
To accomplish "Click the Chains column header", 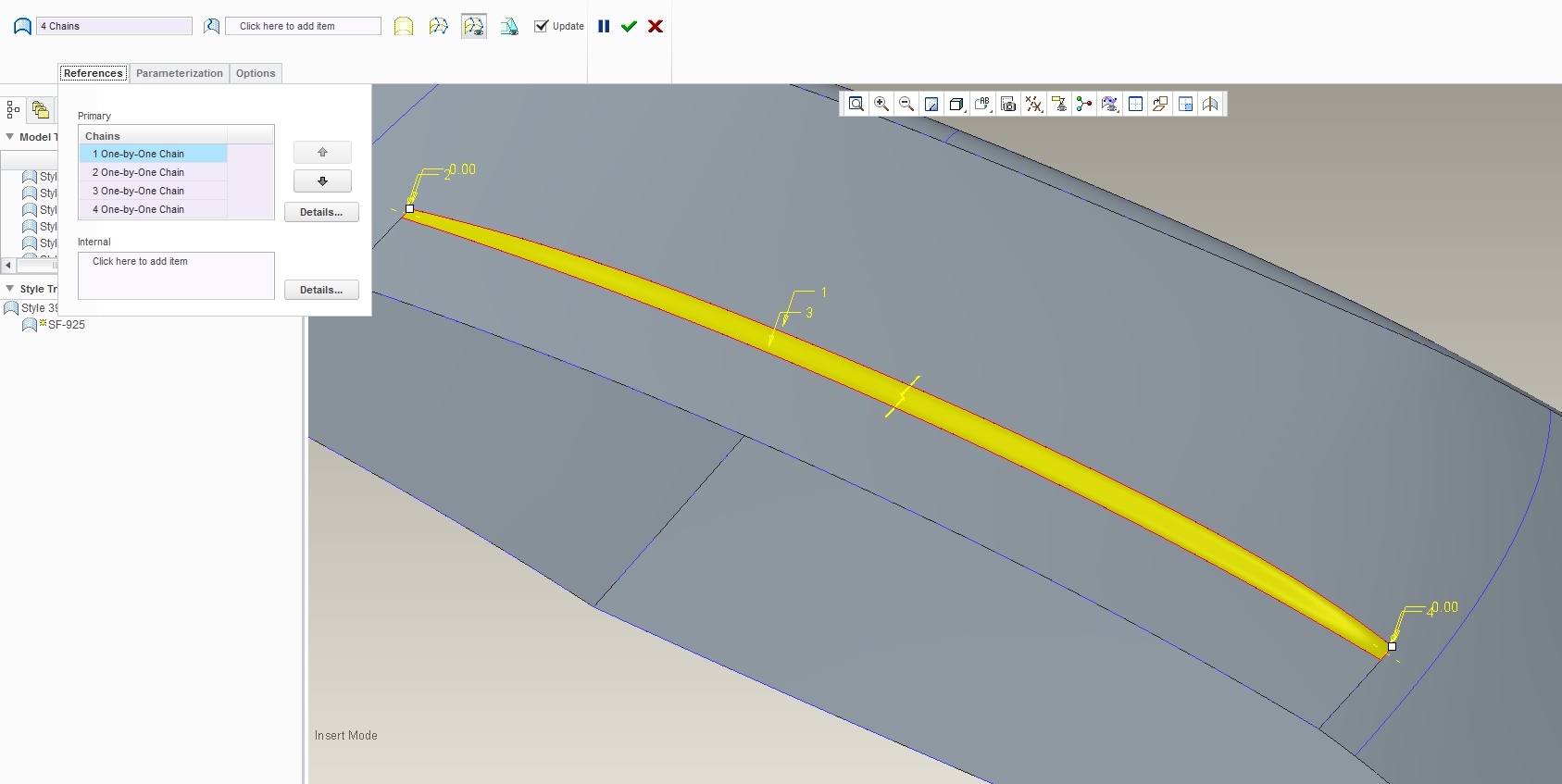I will 153,136.
